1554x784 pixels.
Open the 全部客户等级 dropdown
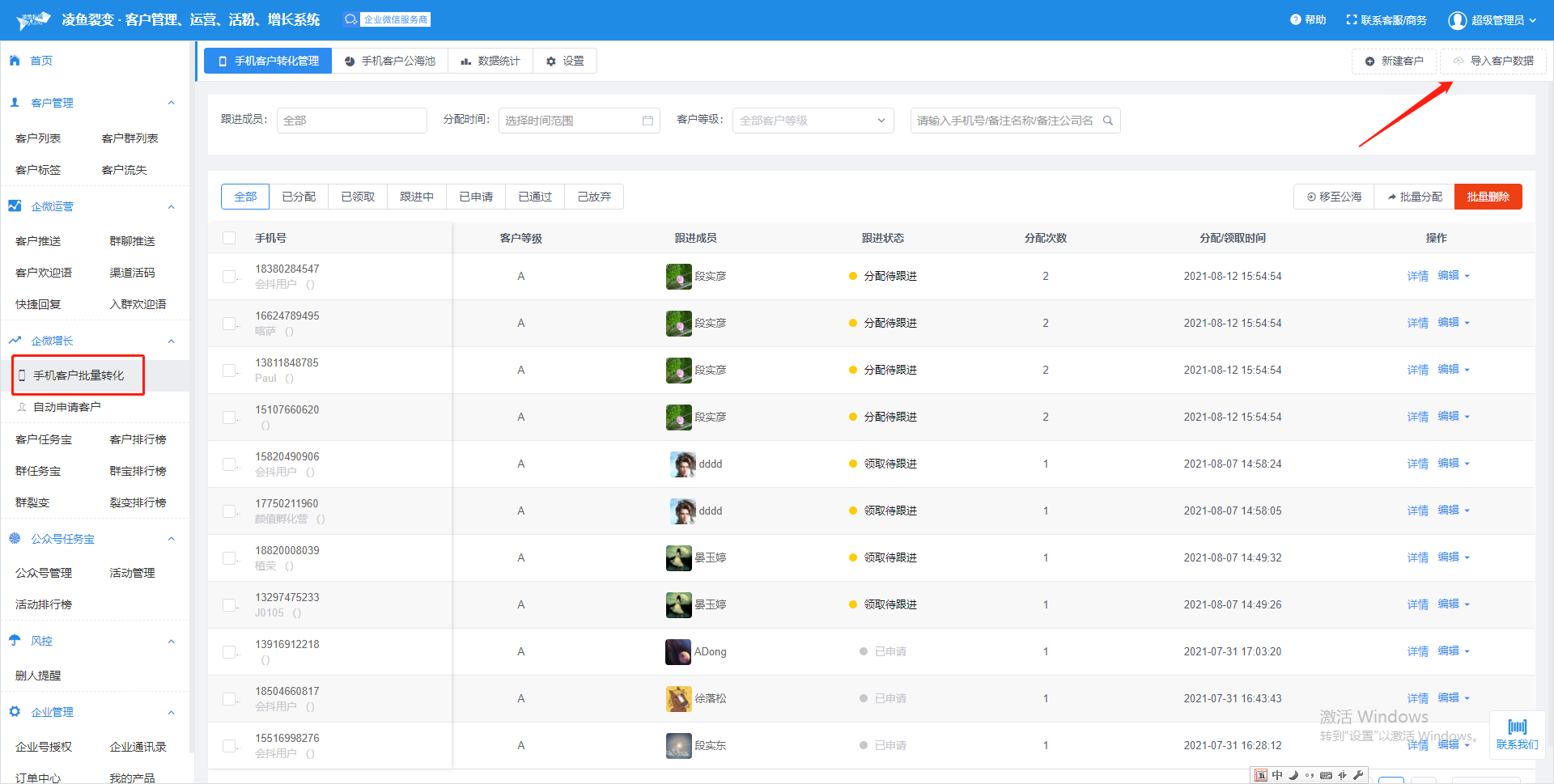coord(813,121)
